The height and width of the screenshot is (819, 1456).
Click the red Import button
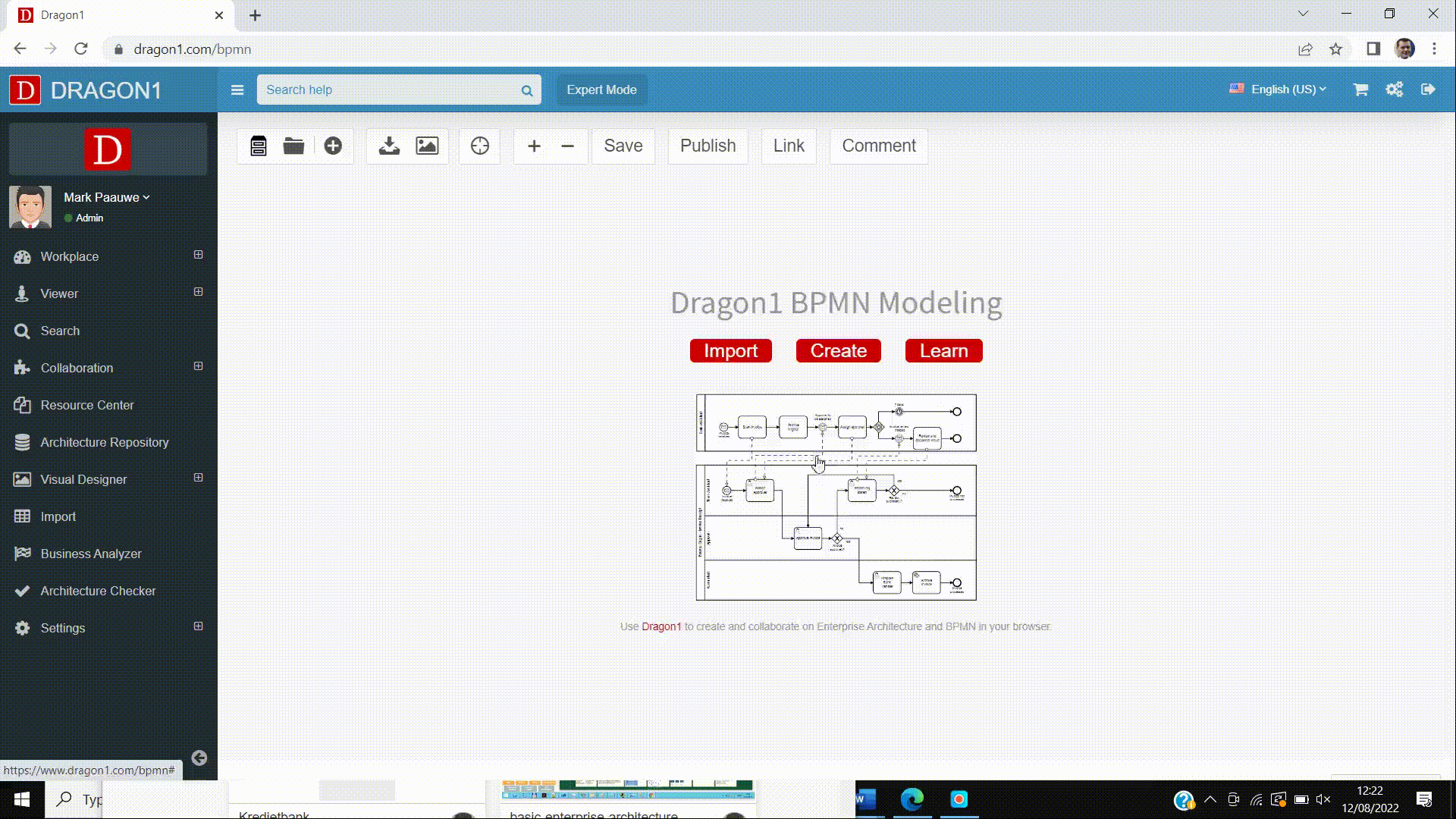731,351
